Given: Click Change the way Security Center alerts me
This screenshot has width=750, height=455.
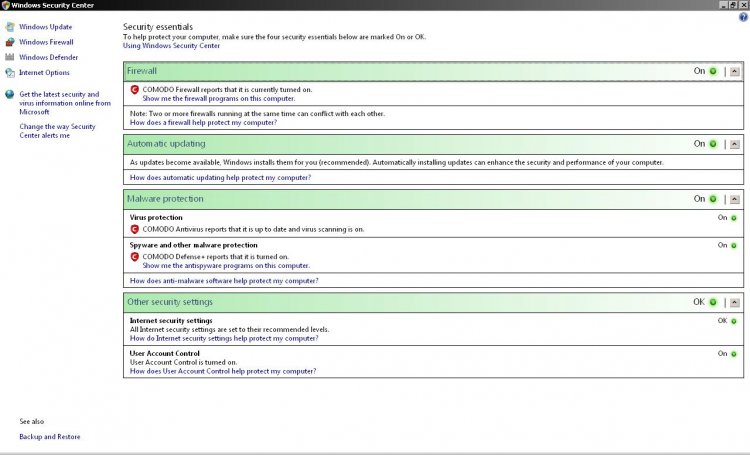Looking at the screenshot, I should [57, 131].
